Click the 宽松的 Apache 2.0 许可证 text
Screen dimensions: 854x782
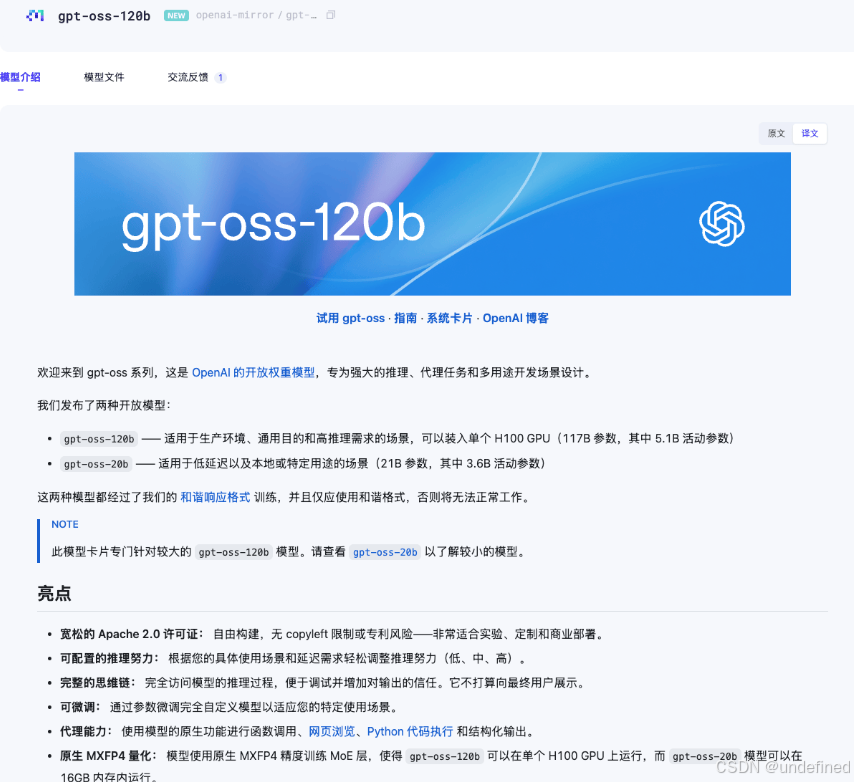132,634
